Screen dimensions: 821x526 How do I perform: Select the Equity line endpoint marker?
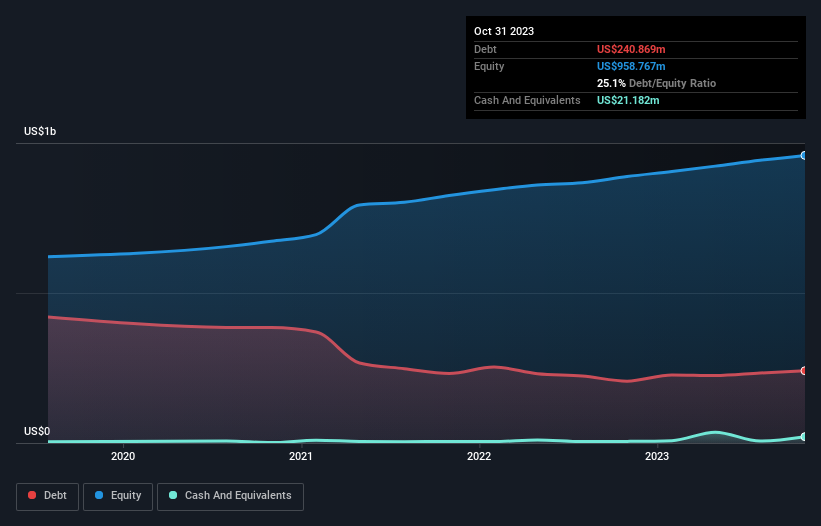804,155
